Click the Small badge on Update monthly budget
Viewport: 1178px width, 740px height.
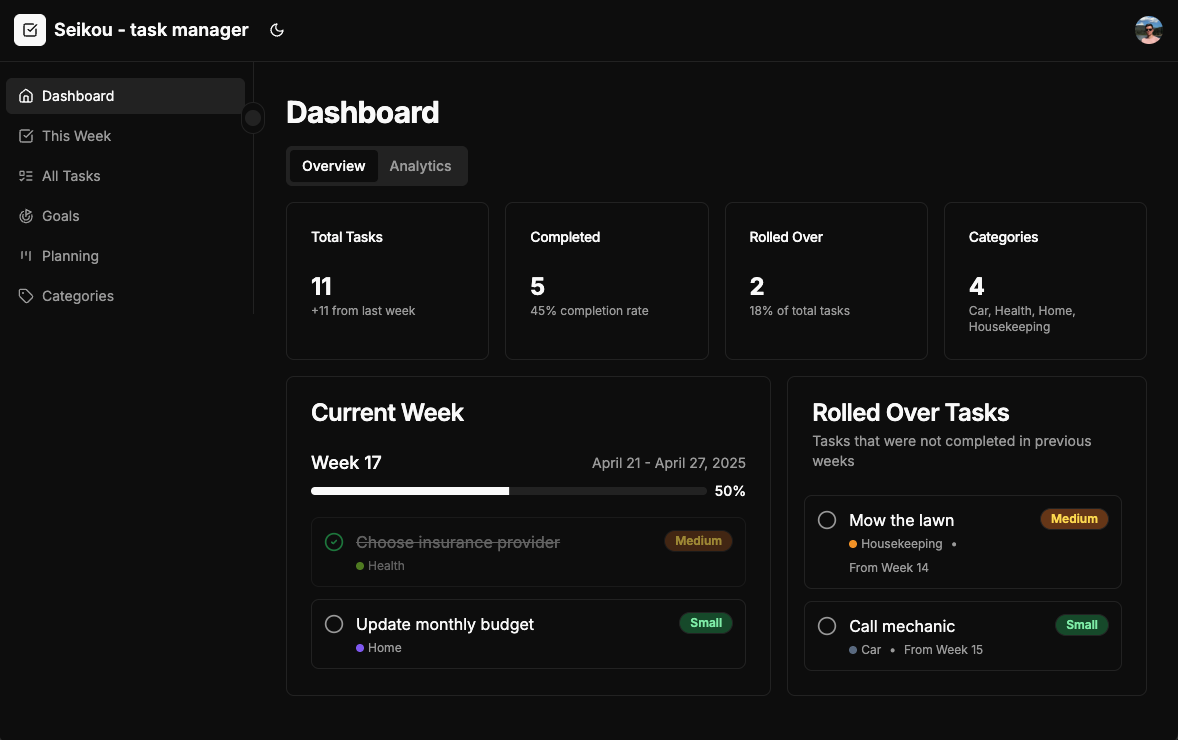pyautogui.click(x=706, y=623)
